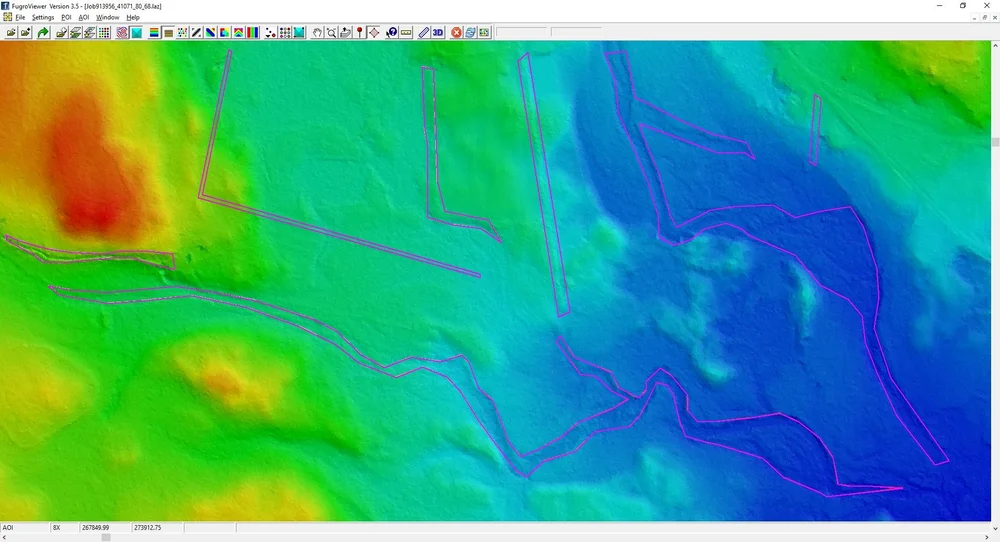Viewport: 1000px width, 542px height.
Task: Open the Window menu
Action: click(107, 18)
